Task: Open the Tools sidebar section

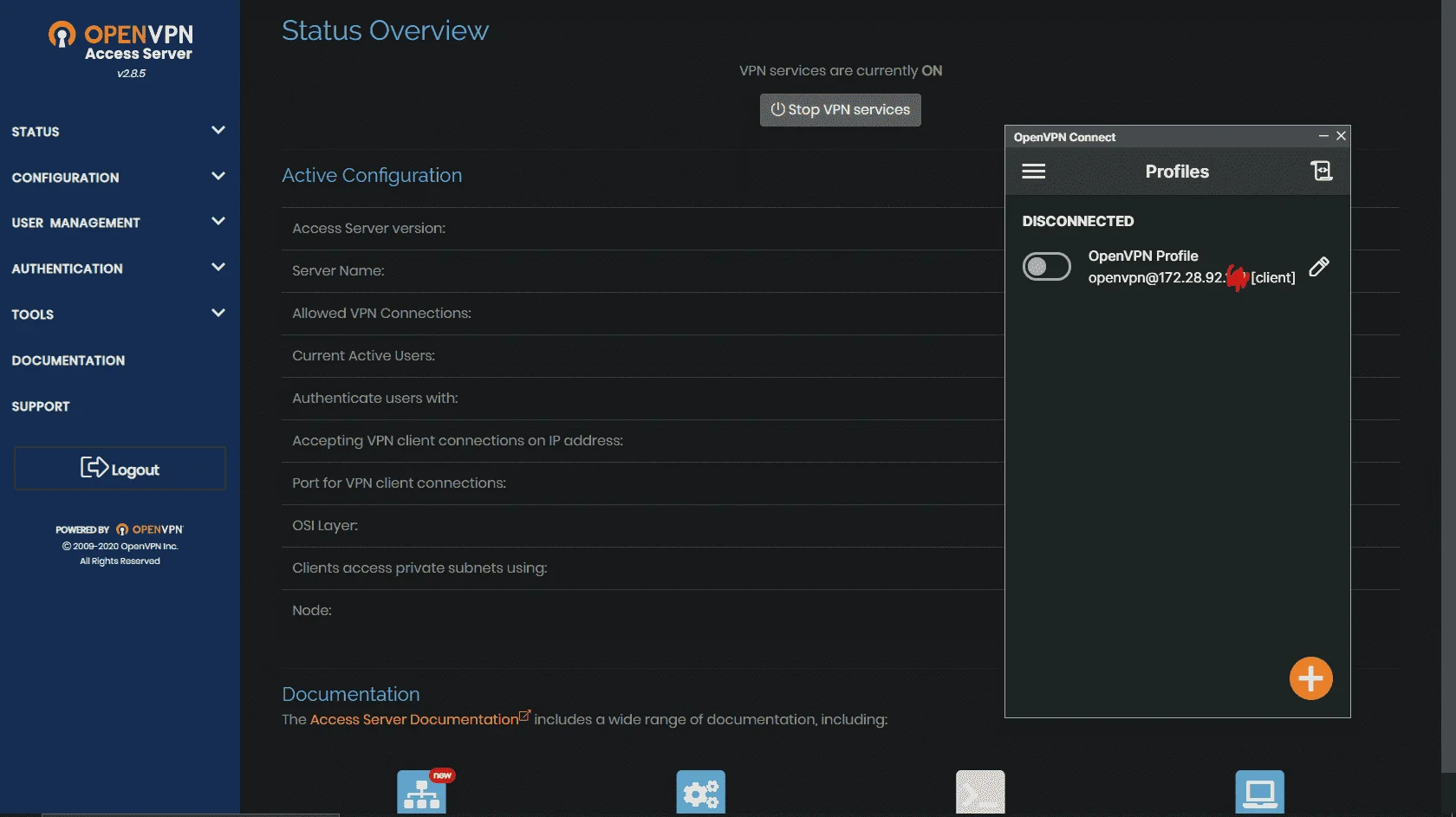Action: (x=32, y=314)
